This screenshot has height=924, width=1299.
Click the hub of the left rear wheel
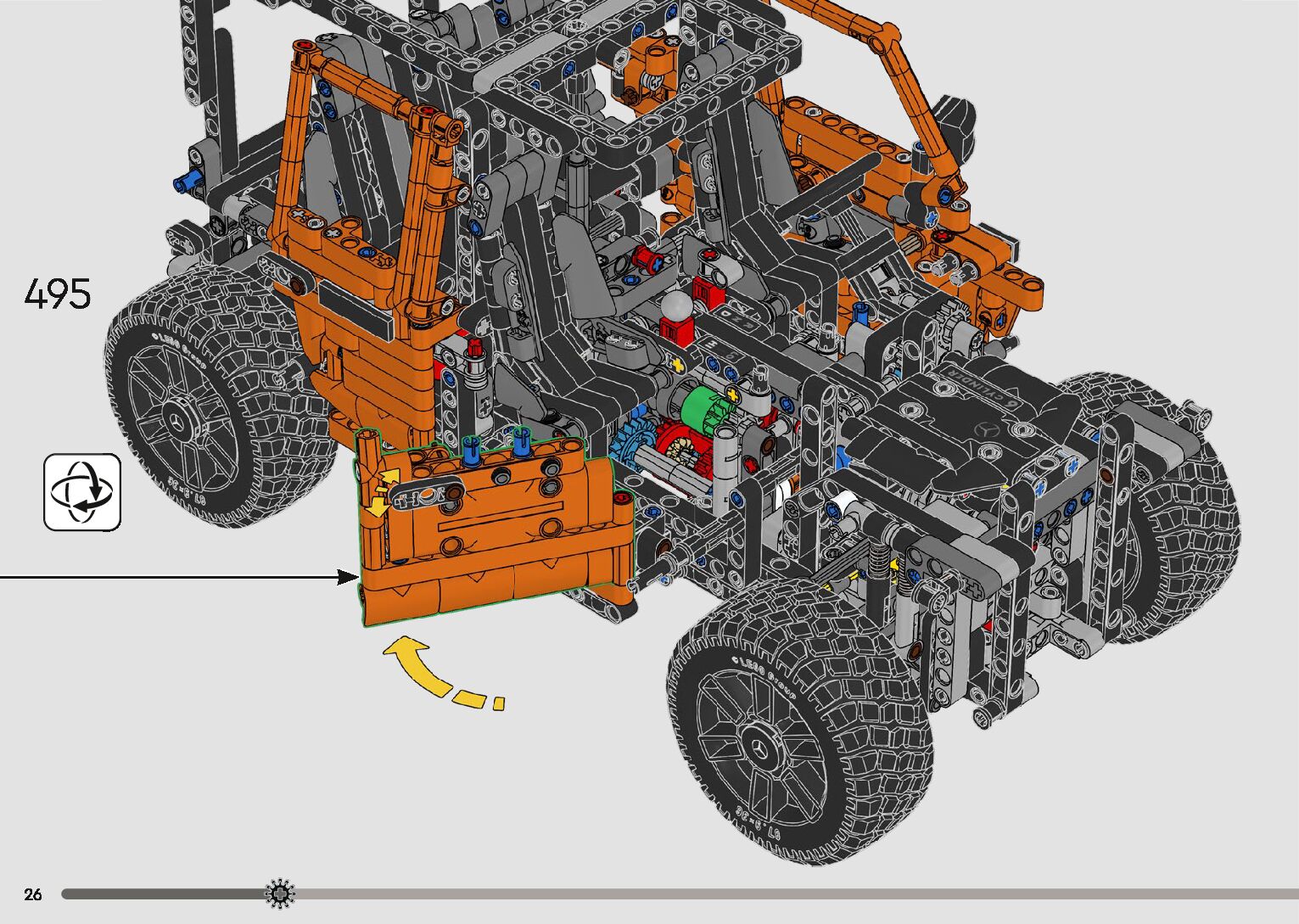181,422
